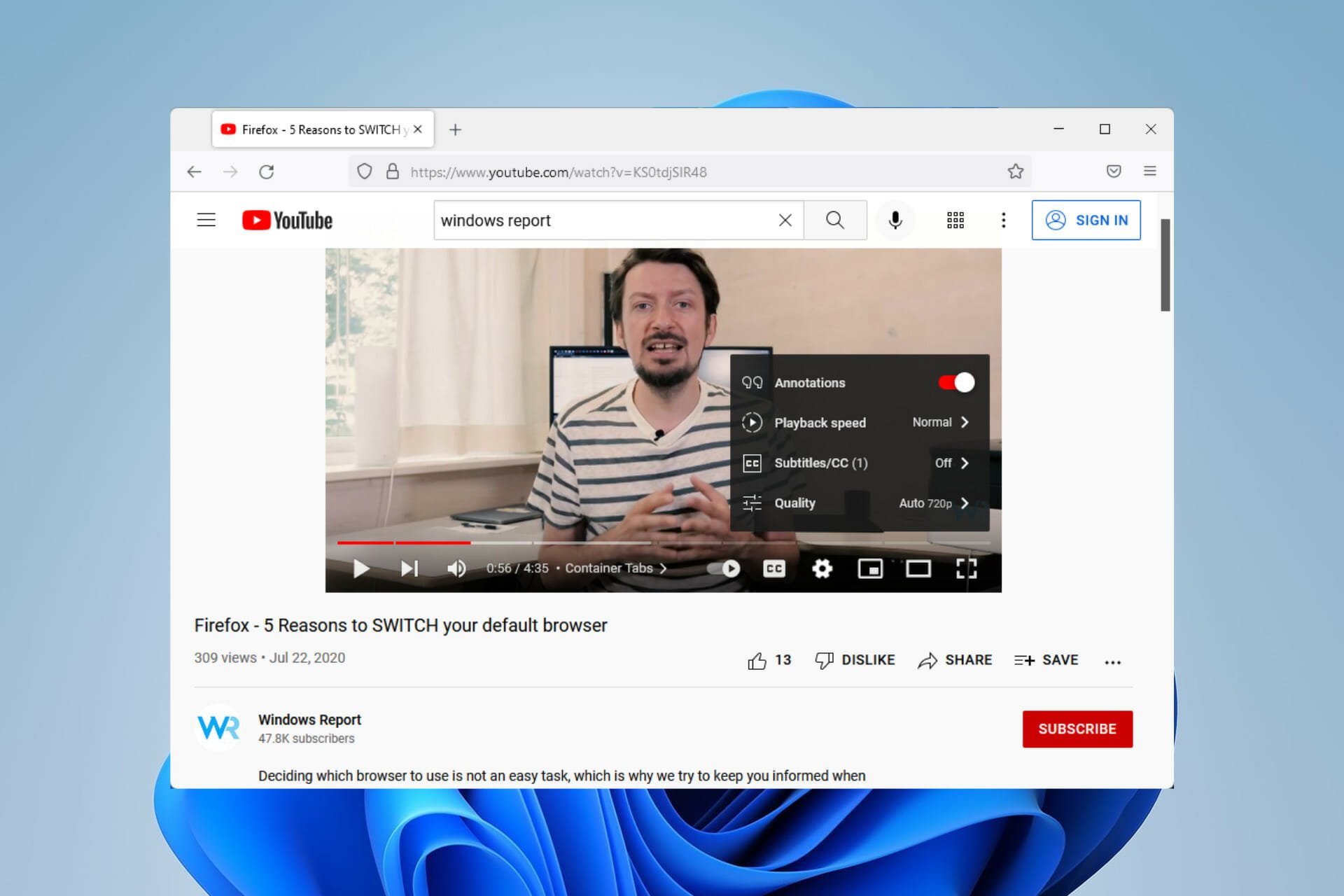Expand the Container Tabs chapter list

coord(616,568)
